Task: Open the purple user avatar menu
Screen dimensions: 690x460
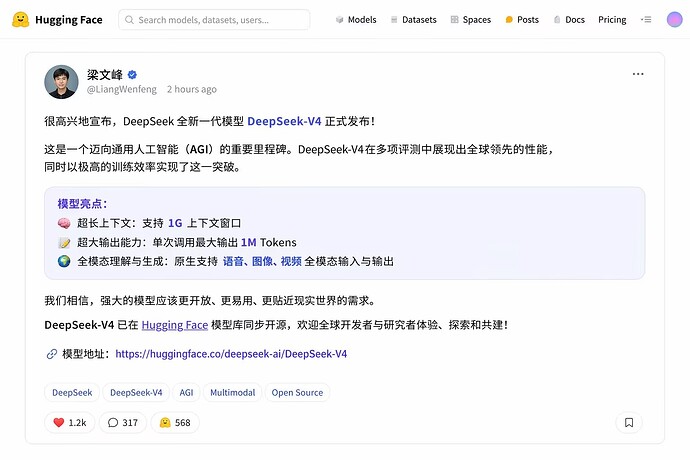Action: pos(675,19)
